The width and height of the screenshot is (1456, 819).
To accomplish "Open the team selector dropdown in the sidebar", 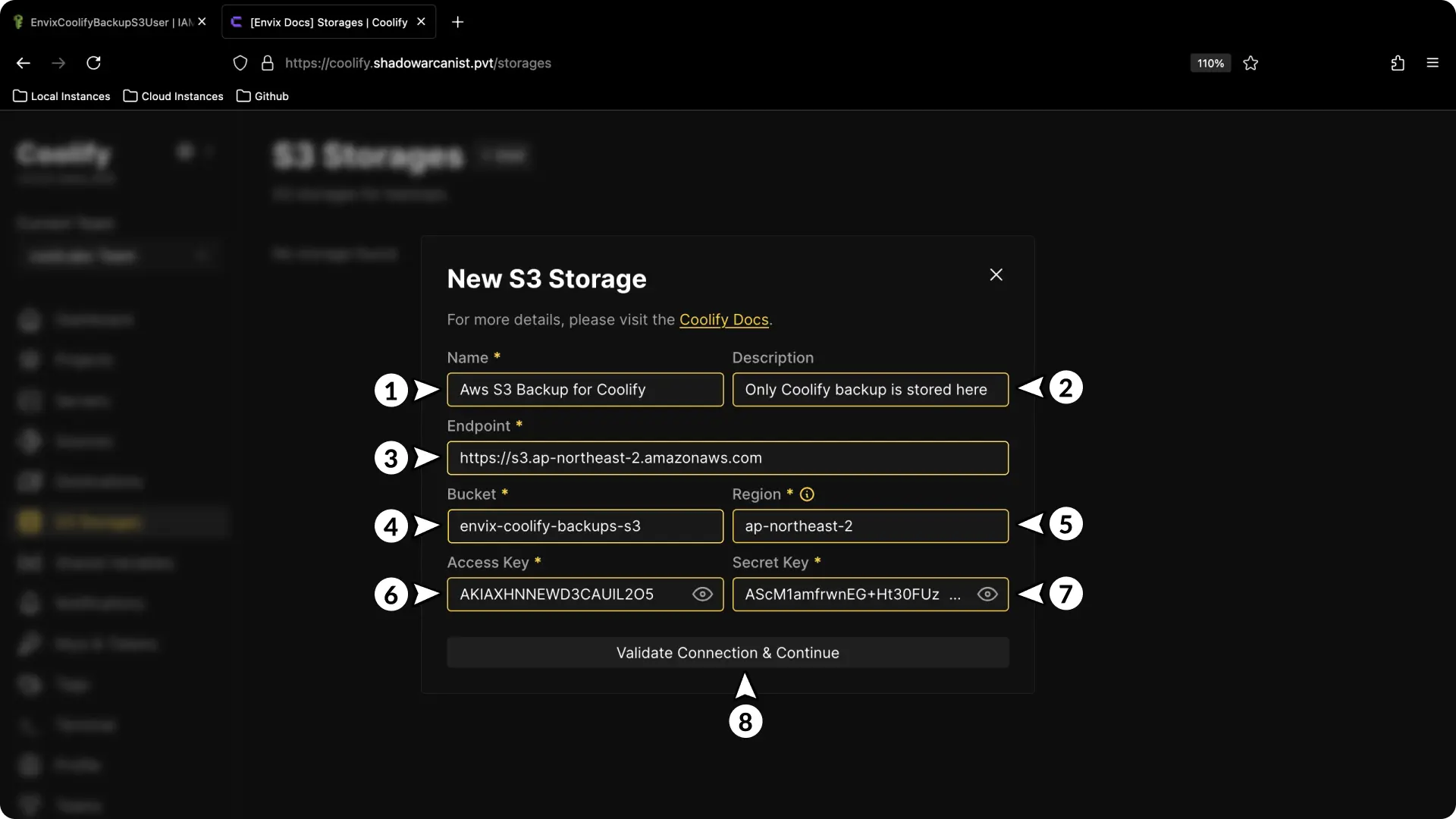I will [x=119, y=256].
